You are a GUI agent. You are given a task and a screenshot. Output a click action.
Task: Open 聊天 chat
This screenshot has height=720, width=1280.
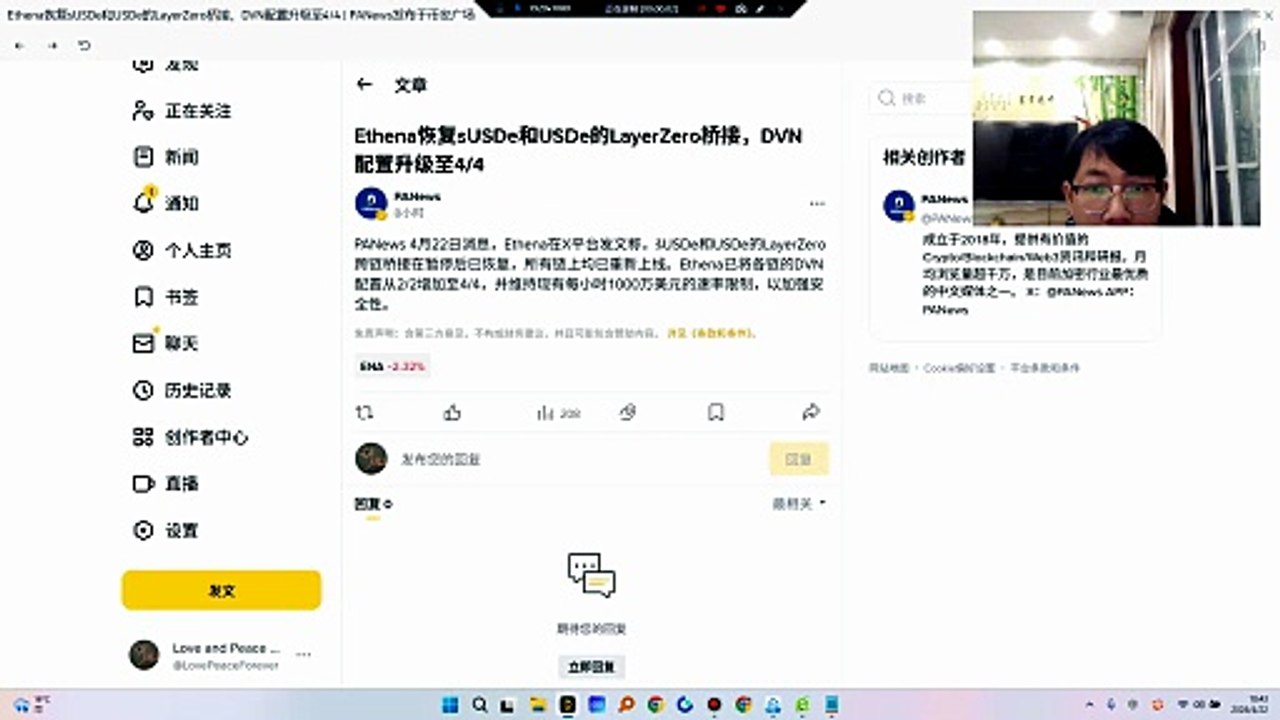point(167,343)
